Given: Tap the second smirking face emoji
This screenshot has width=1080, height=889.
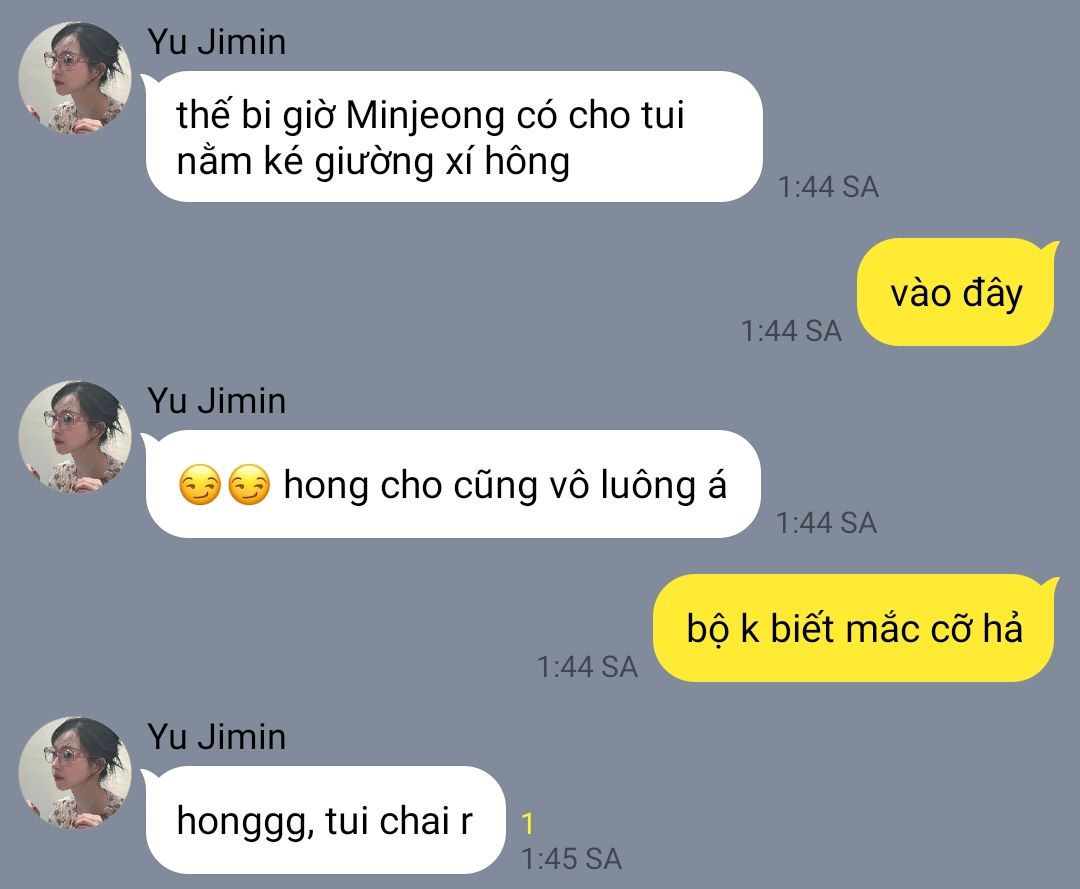Looking at the screenshot, I should (249, 485).
